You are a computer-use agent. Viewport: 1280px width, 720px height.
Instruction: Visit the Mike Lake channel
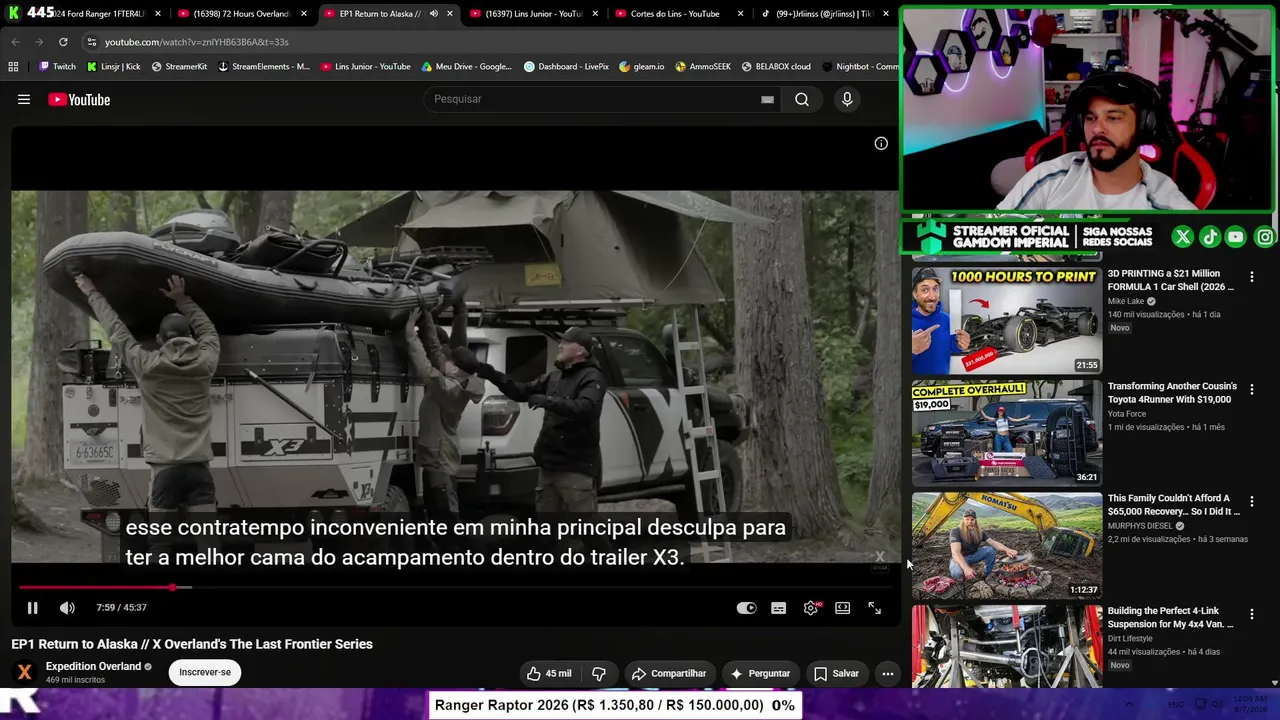(1125, 301)
